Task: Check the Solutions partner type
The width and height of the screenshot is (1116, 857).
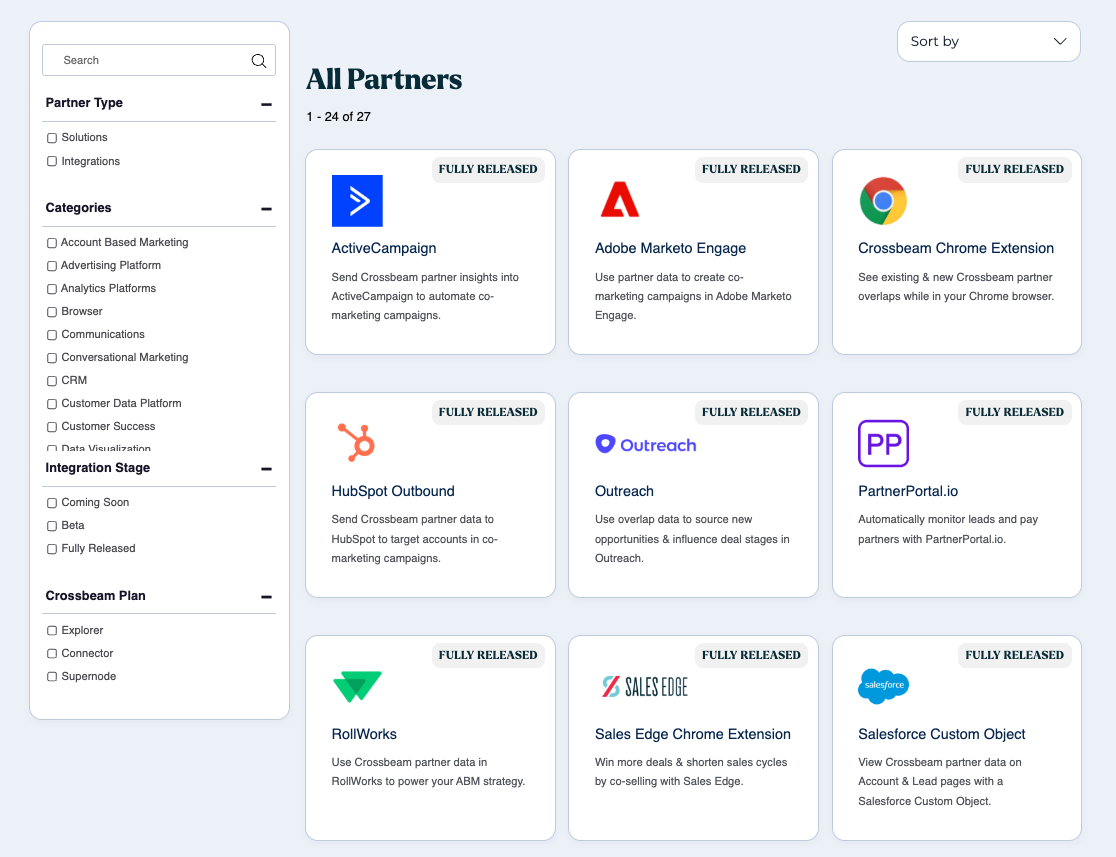Action: tap(52, 138)
